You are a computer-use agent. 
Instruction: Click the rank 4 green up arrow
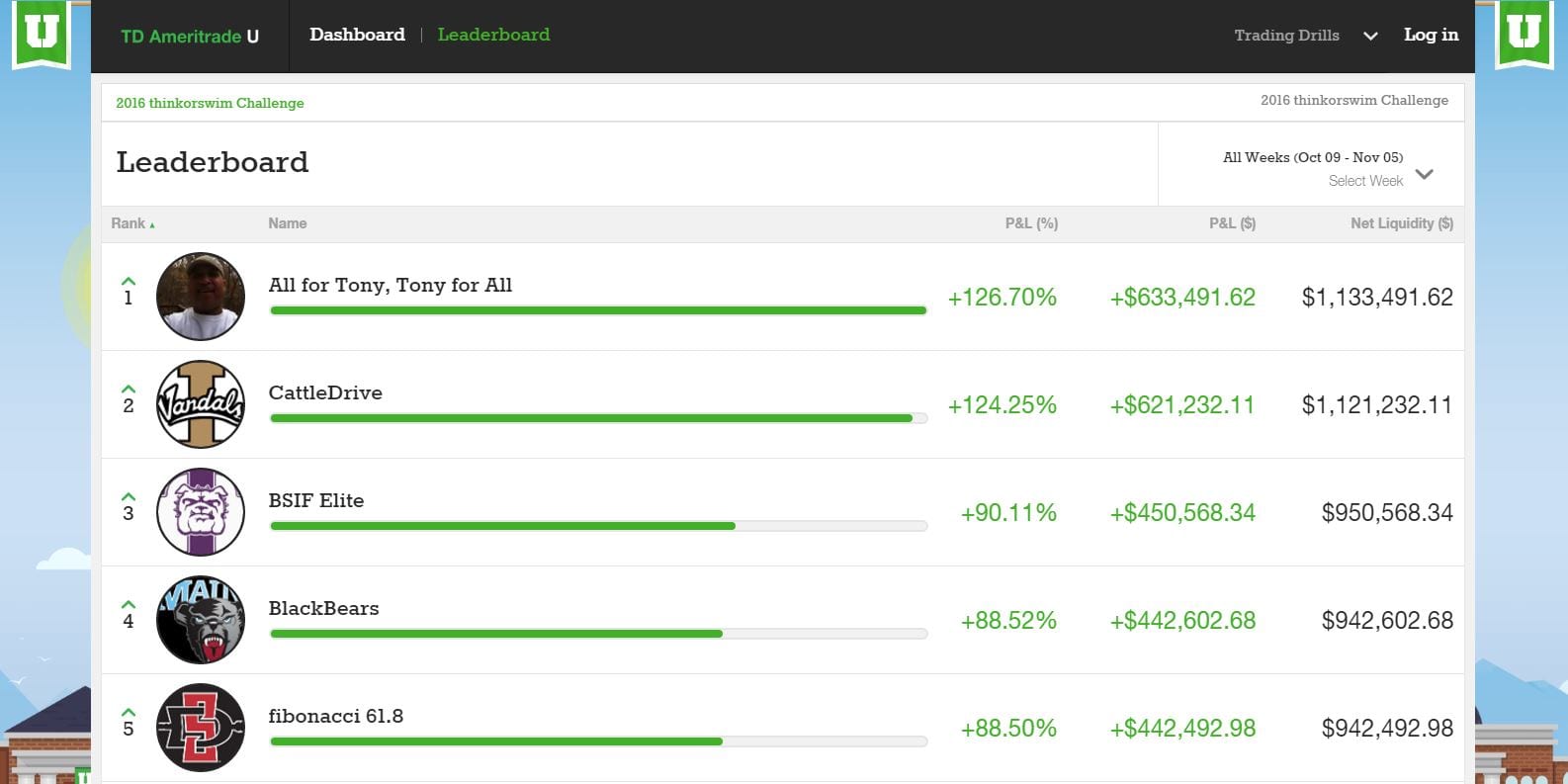click(x=129, y=604)
